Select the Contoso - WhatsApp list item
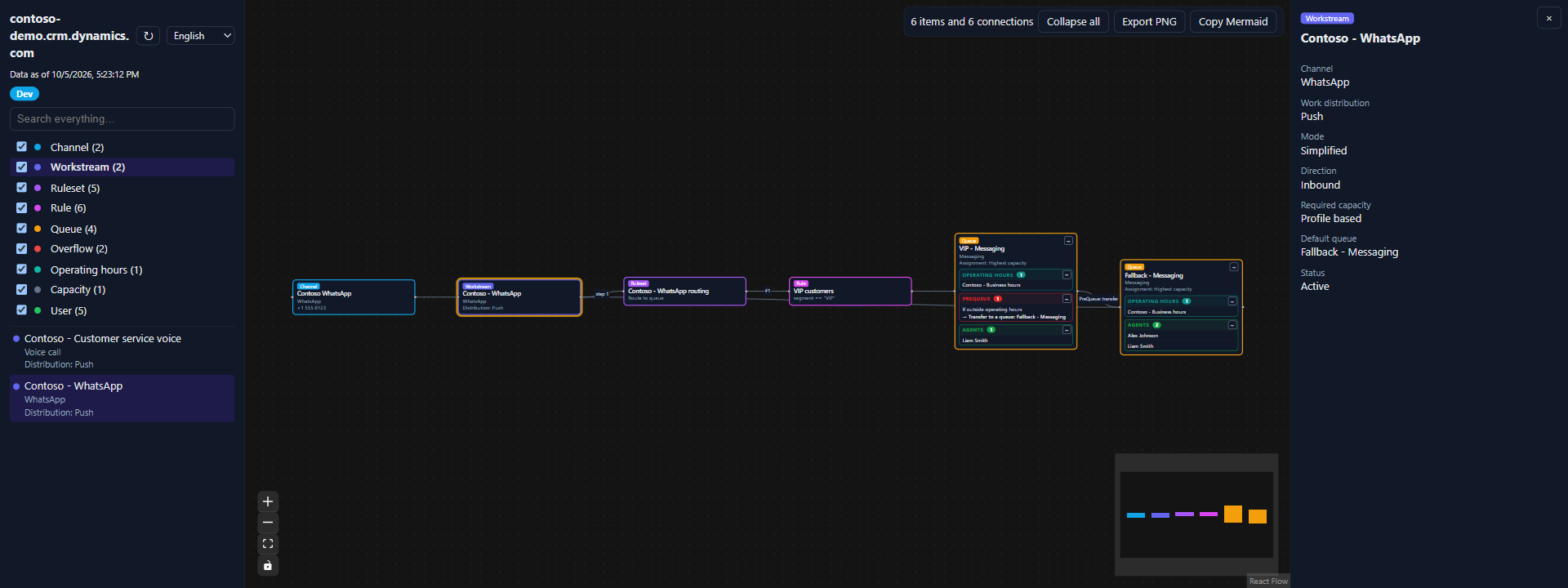 click(122, 399)
